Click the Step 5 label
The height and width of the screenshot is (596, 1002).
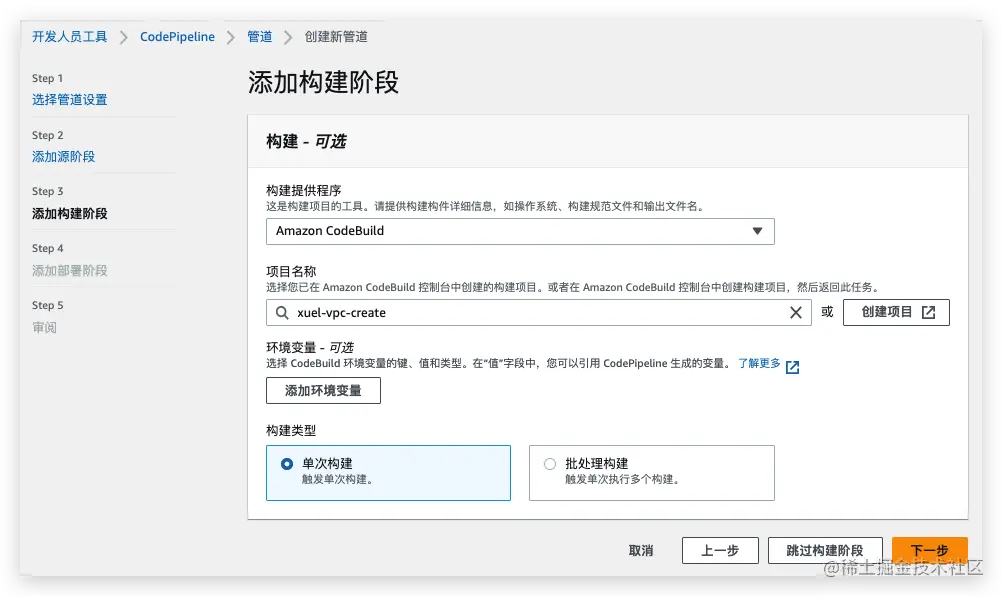click(x=47, y=305)
